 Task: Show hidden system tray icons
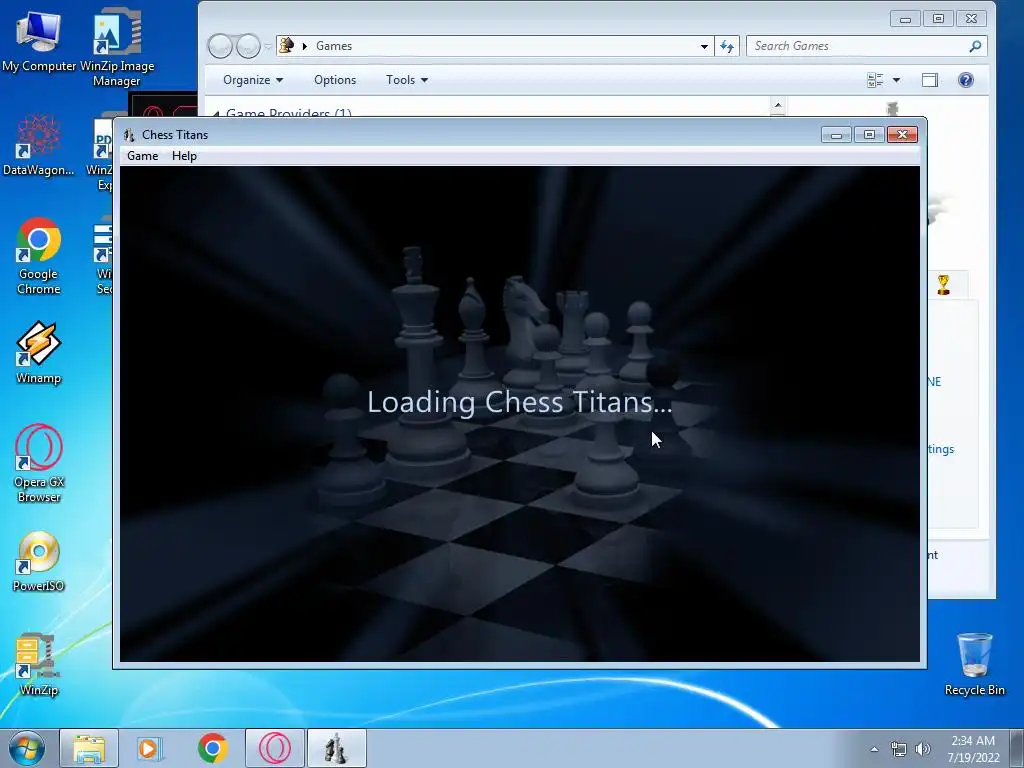point(874,749)
